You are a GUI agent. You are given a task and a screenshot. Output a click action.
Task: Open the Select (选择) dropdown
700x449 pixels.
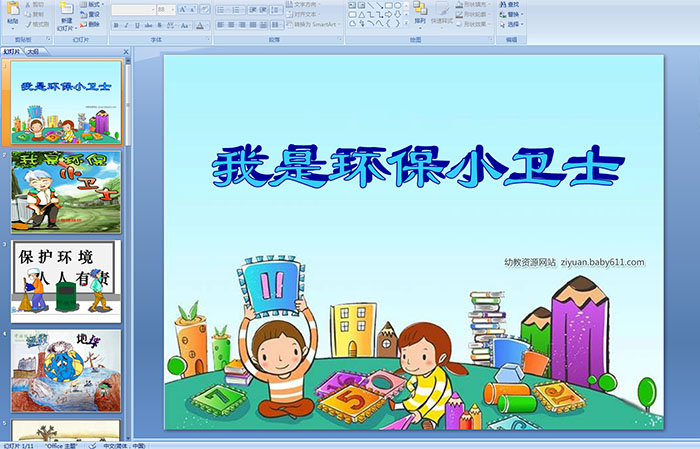[x=512, y=24]
